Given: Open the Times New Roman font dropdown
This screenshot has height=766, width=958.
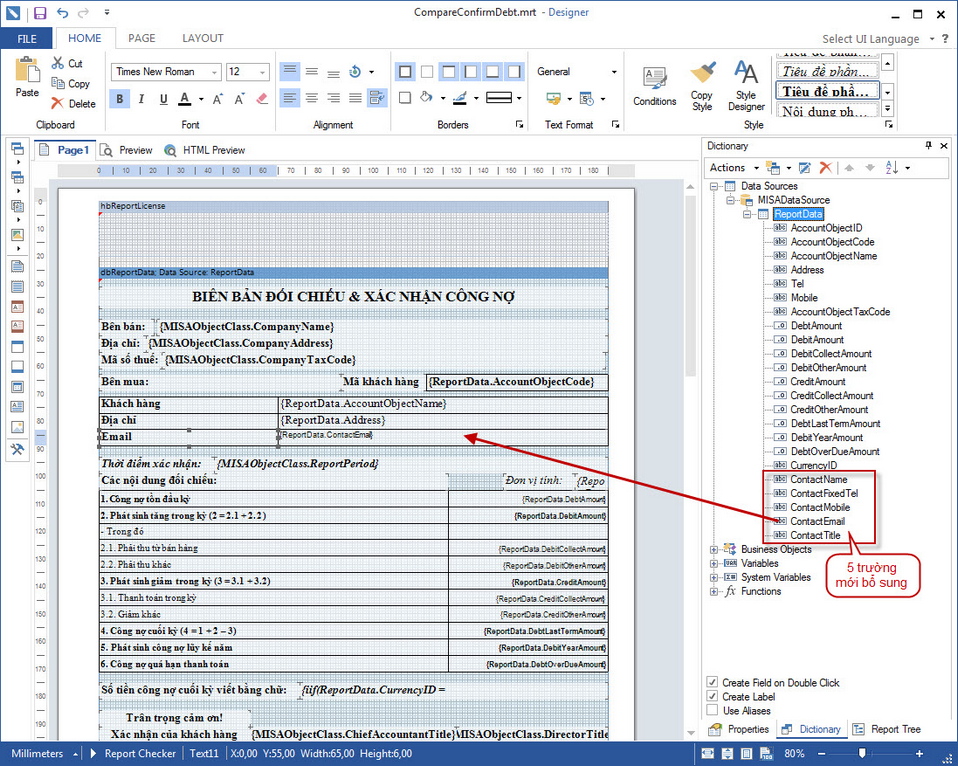Looking at the screenshot, I should click(x=214, y=72).
